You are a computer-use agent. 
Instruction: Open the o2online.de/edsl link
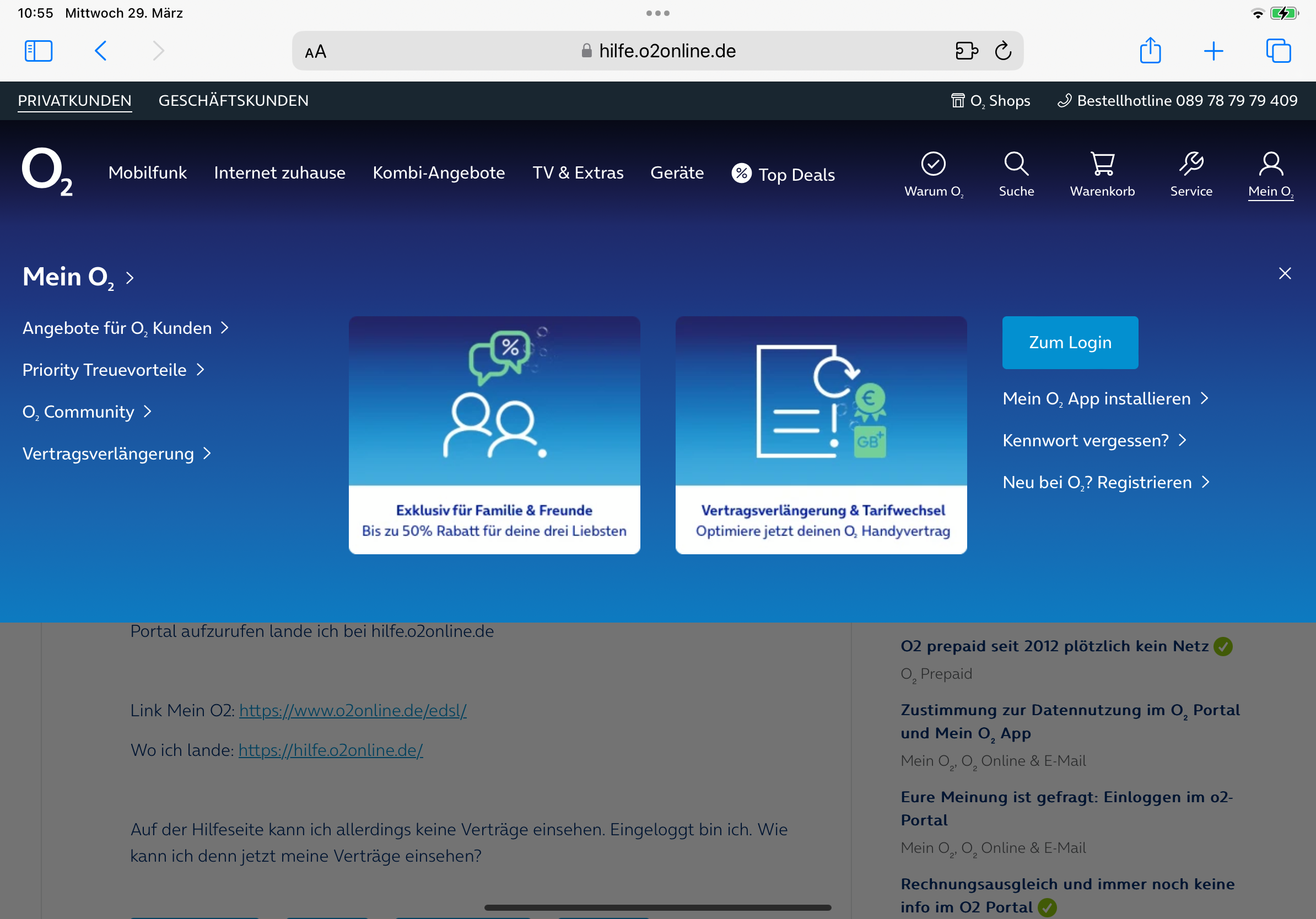point(353,710)
